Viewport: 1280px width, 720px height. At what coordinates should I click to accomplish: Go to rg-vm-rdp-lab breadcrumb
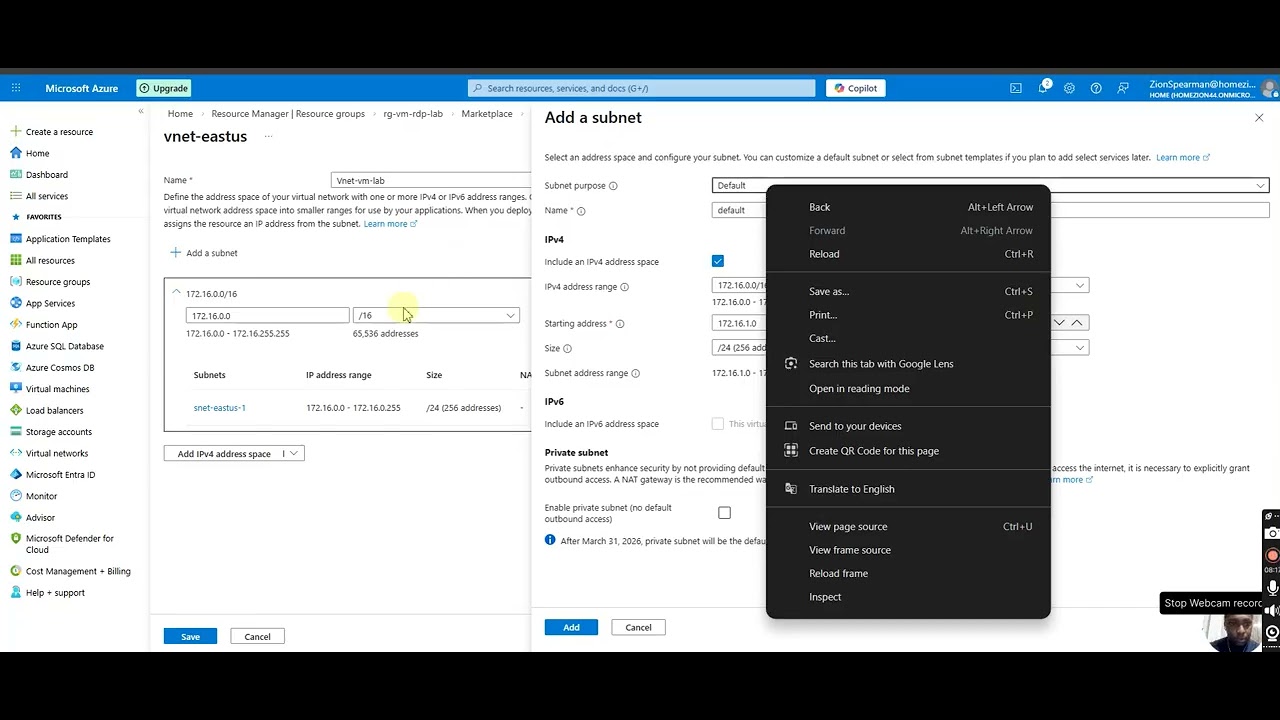[x=413, y=114]
